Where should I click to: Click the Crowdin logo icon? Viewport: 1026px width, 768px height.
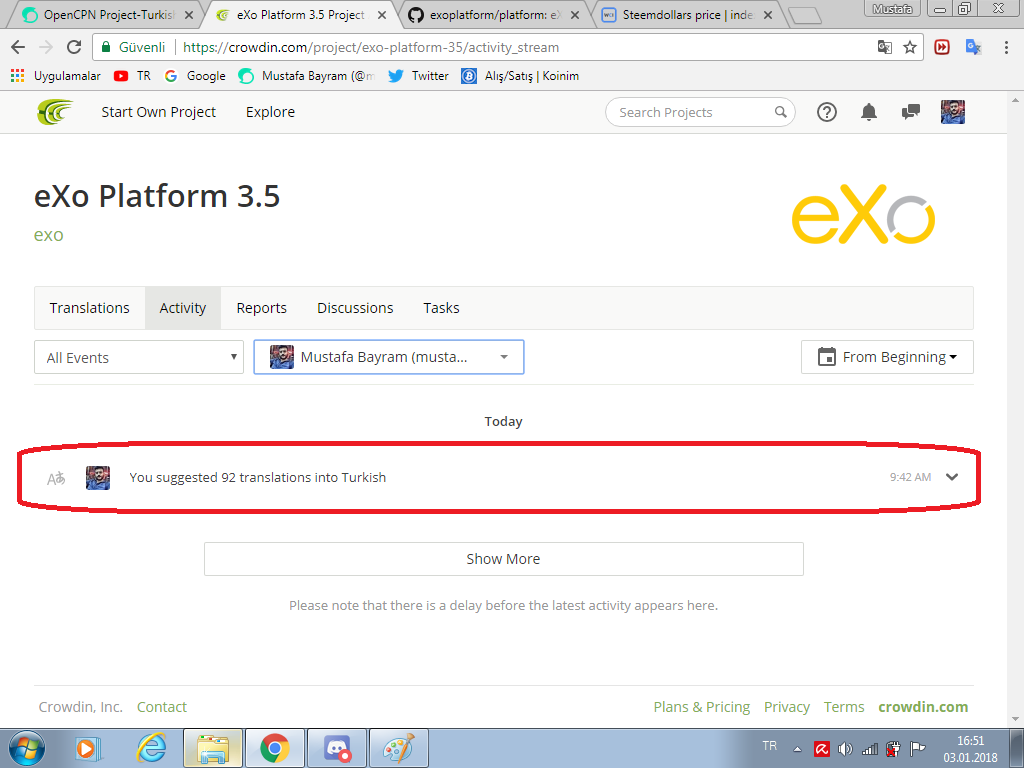tap(55, 112)
